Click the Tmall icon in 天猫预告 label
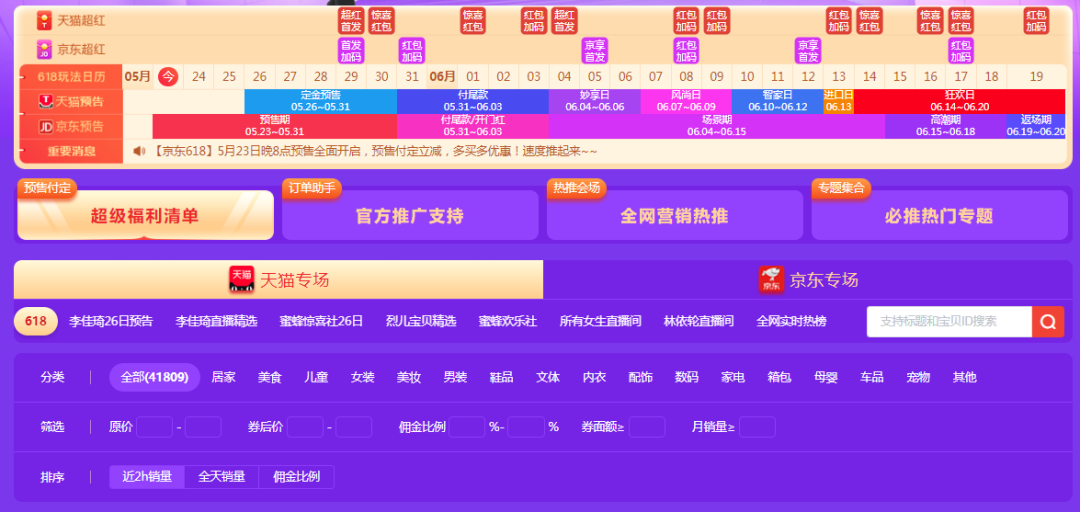This screenshot has height=512, width=1080. tap(45, 101)
